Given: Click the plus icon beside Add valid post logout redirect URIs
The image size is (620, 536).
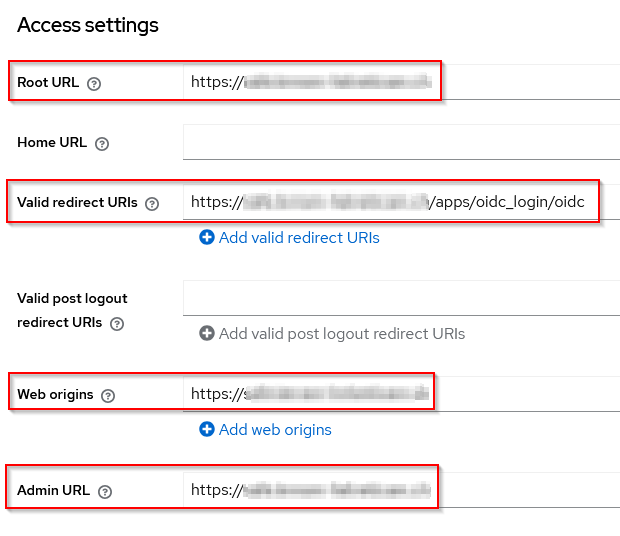Looking at the screenshot, I should click(x=207, y=334).
